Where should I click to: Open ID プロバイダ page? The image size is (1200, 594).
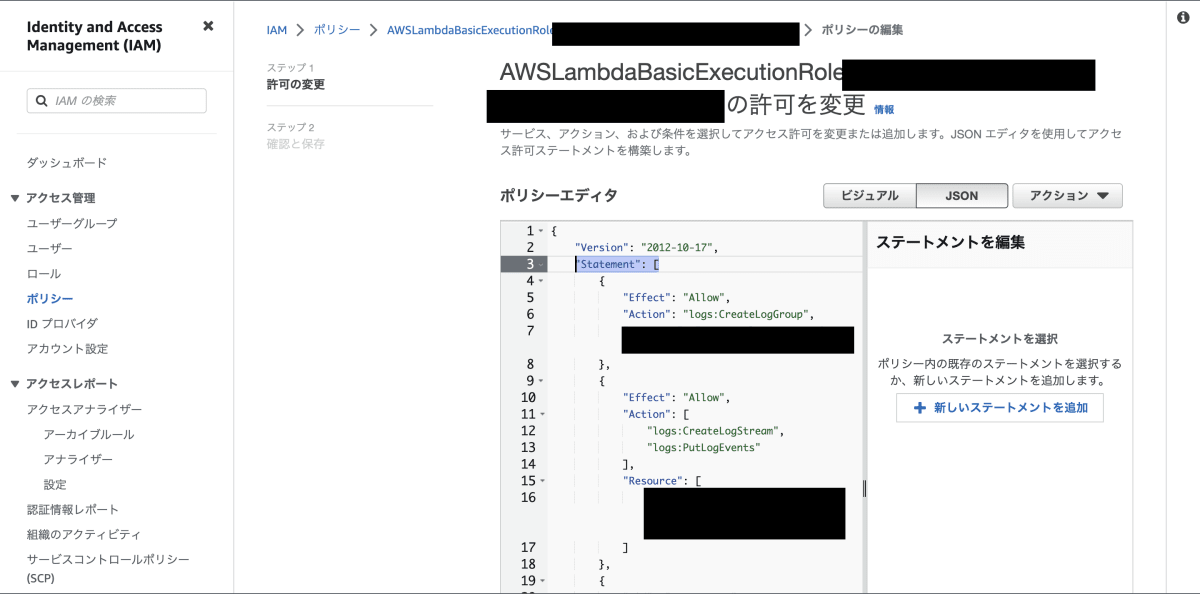(x=62, y=323)
